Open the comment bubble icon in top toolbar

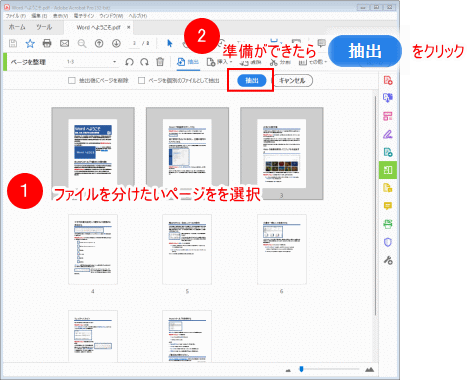[321, 43]
